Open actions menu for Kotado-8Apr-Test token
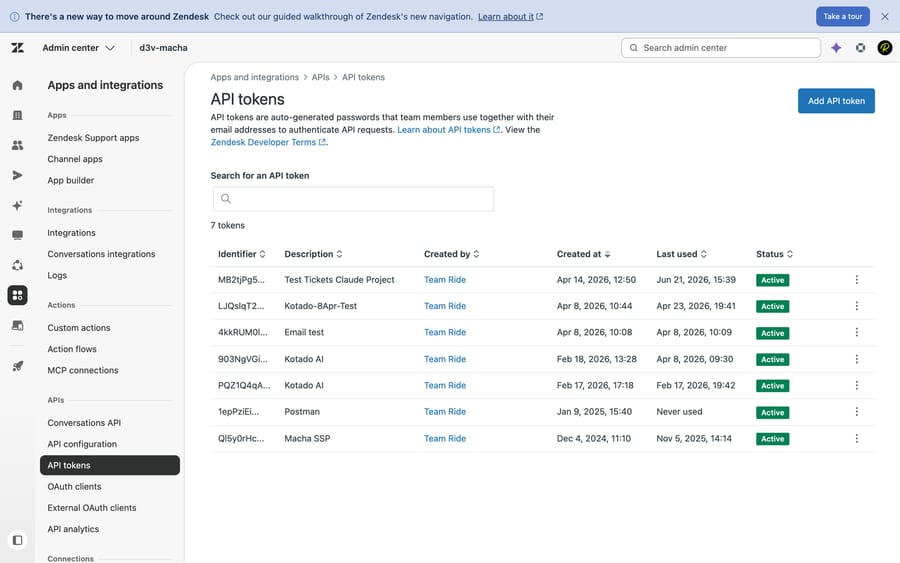Viewport: 900px width, 563px height. pos(856,306)
